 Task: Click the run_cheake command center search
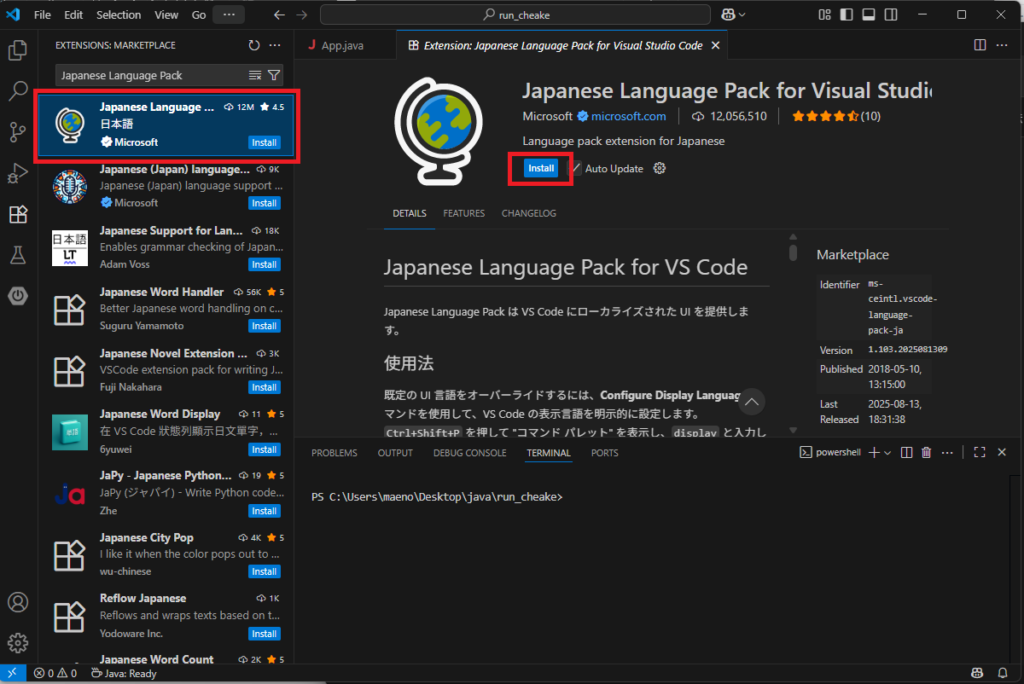tap(515, 14)
